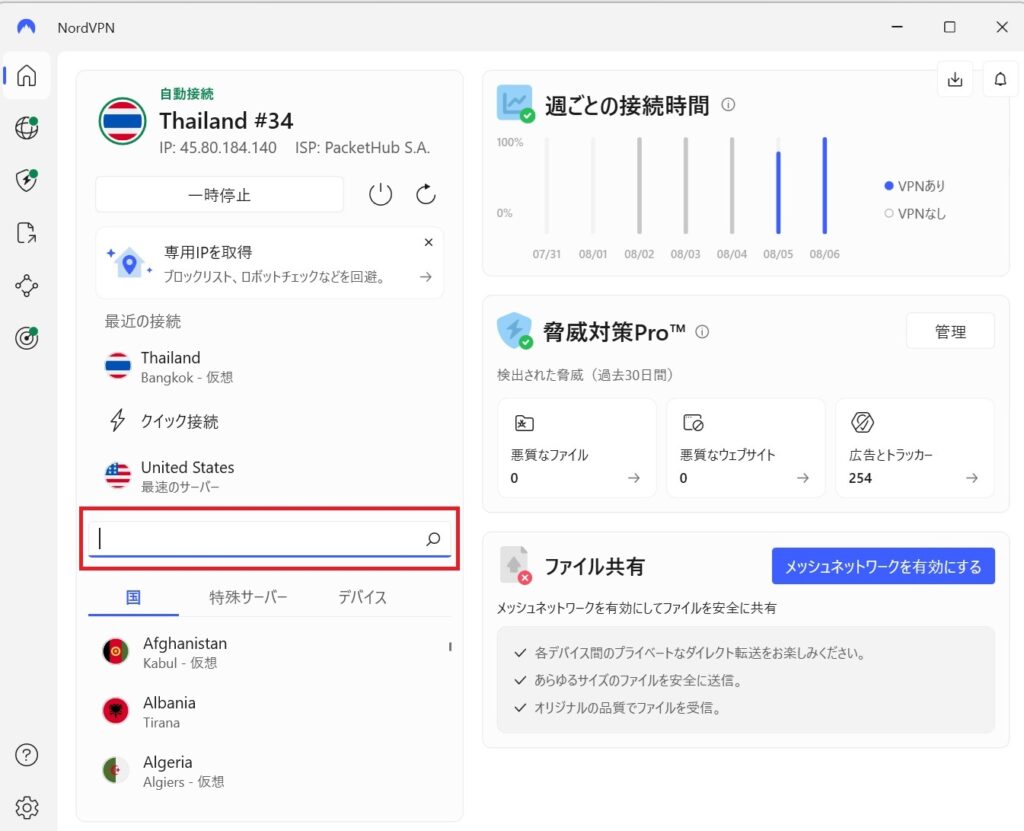Open the Meshnet nodes sidebar icon
1024x831 pixels.
tap(26, 285)
